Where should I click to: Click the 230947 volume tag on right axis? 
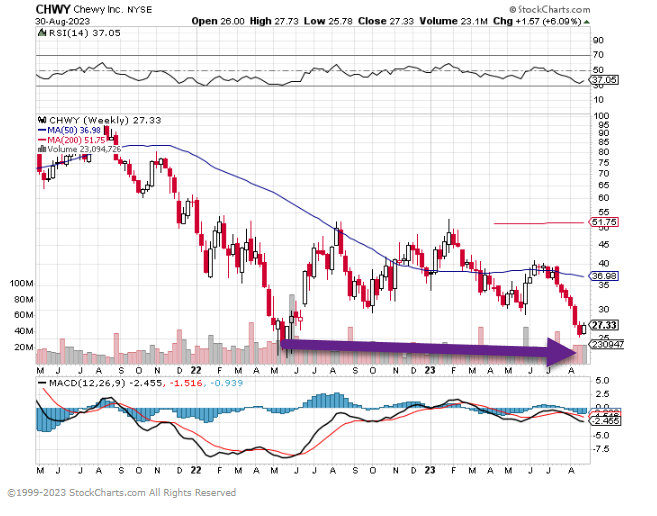tap(608, 344)
